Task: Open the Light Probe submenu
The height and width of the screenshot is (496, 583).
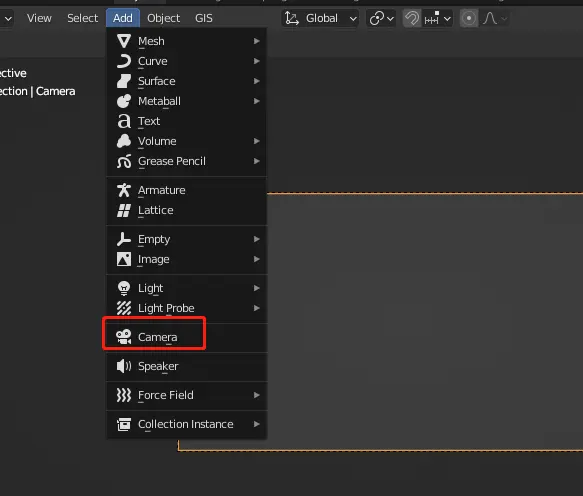Action: 187,308
